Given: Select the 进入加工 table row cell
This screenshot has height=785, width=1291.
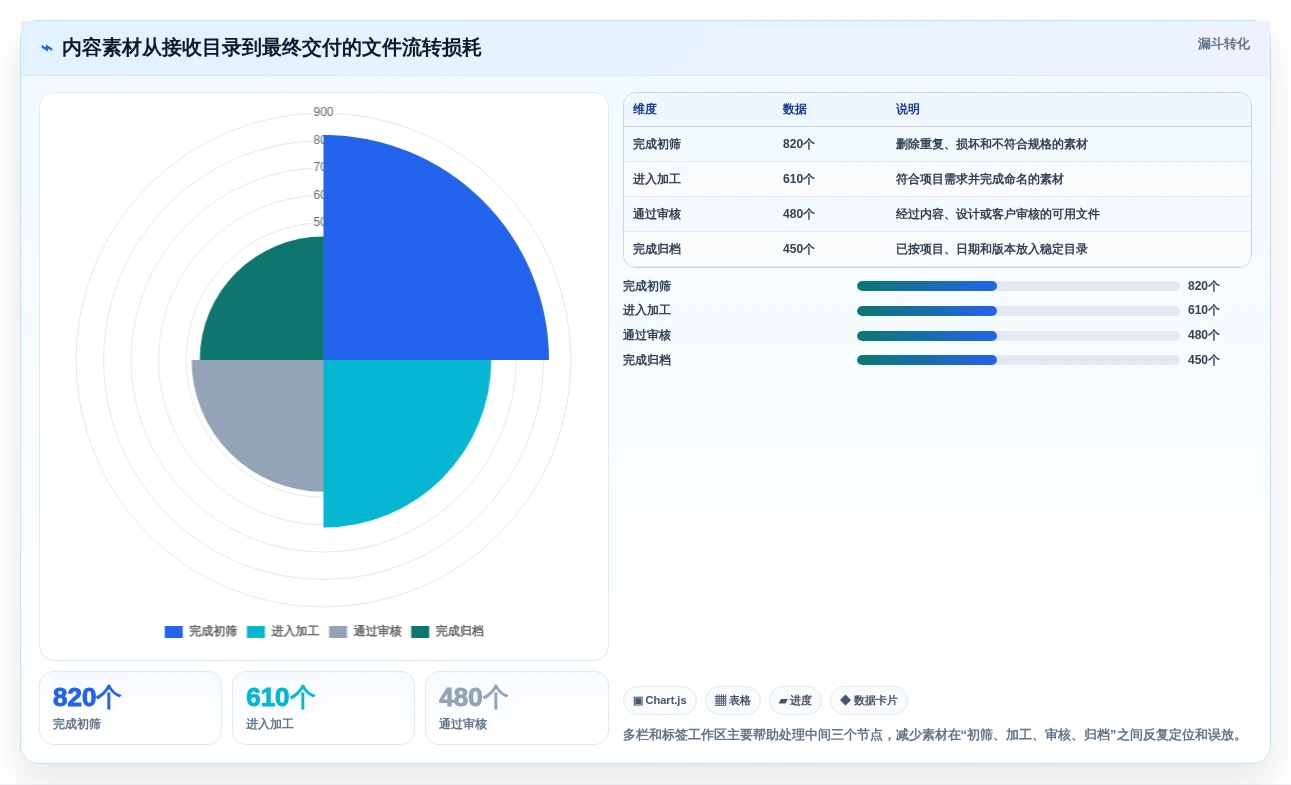Looking at the screenshot, I should (x=657, y=180).
